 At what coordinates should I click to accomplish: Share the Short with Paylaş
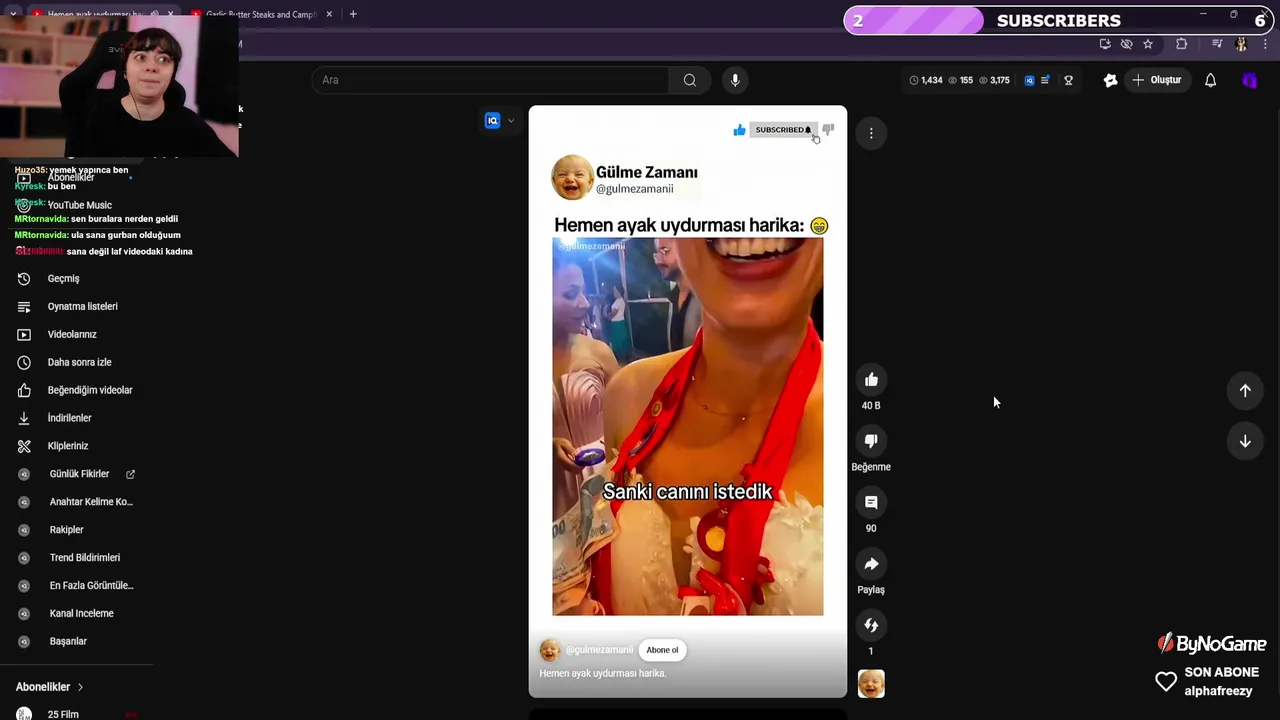[871, 564]
